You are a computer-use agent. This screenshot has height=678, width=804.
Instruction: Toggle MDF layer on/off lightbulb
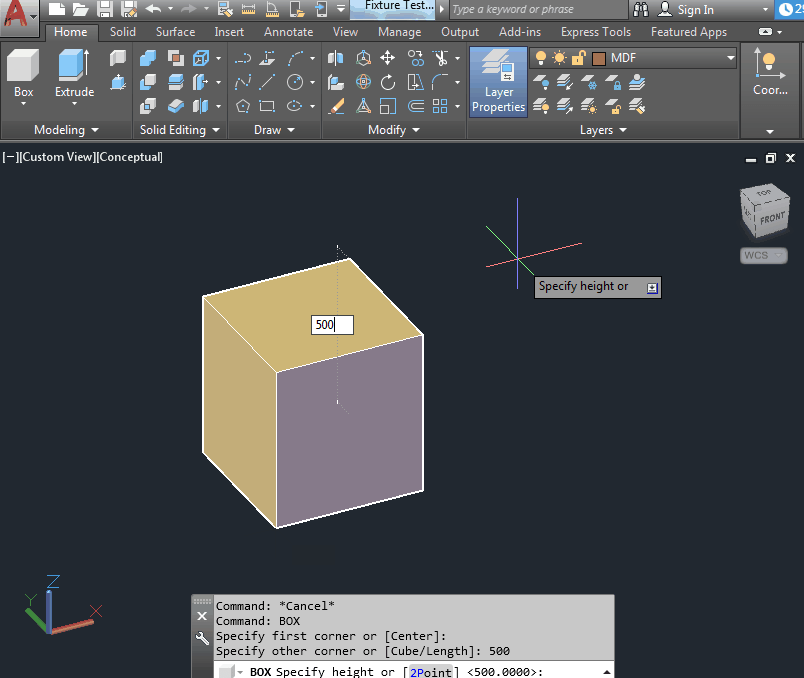[x=540, y=58]
